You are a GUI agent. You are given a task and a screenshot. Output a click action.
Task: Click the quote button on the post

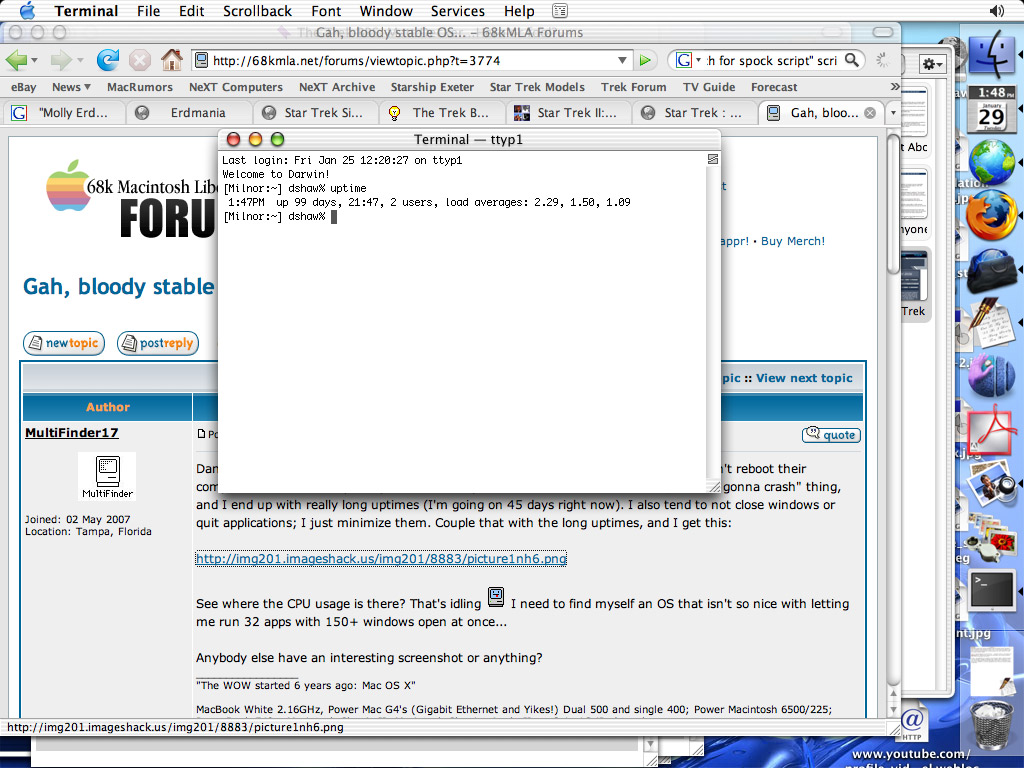(x=831, y=435)
